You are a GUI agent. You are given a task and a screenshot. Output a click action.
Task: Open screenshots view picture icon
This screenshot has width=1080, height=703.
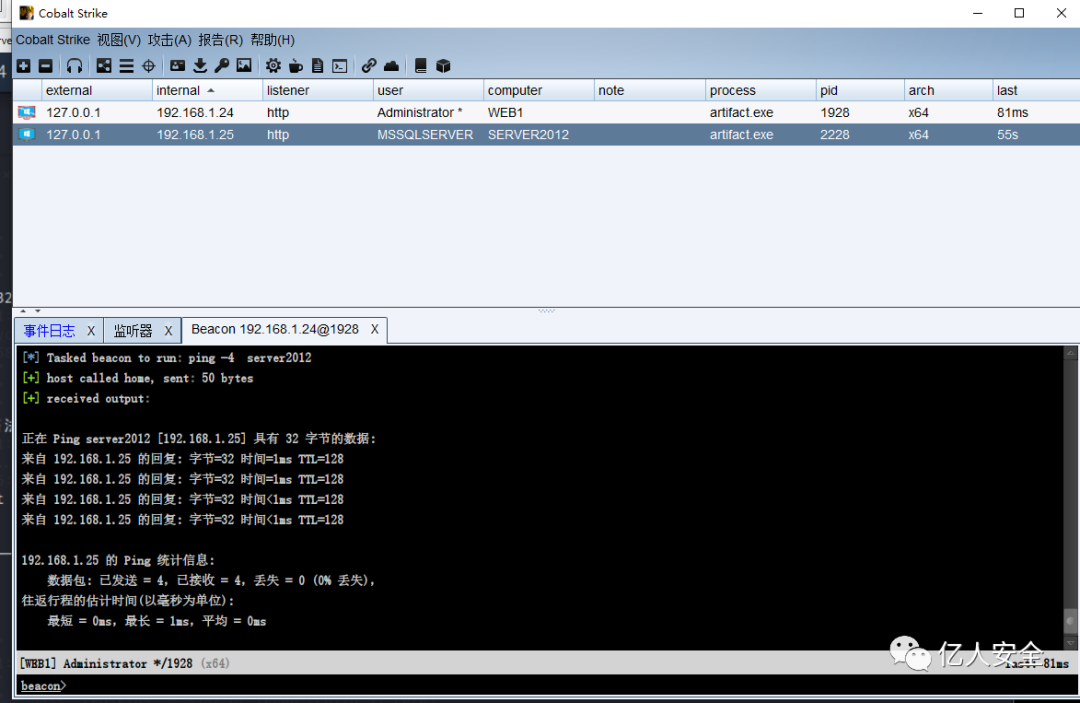point(244,66)
